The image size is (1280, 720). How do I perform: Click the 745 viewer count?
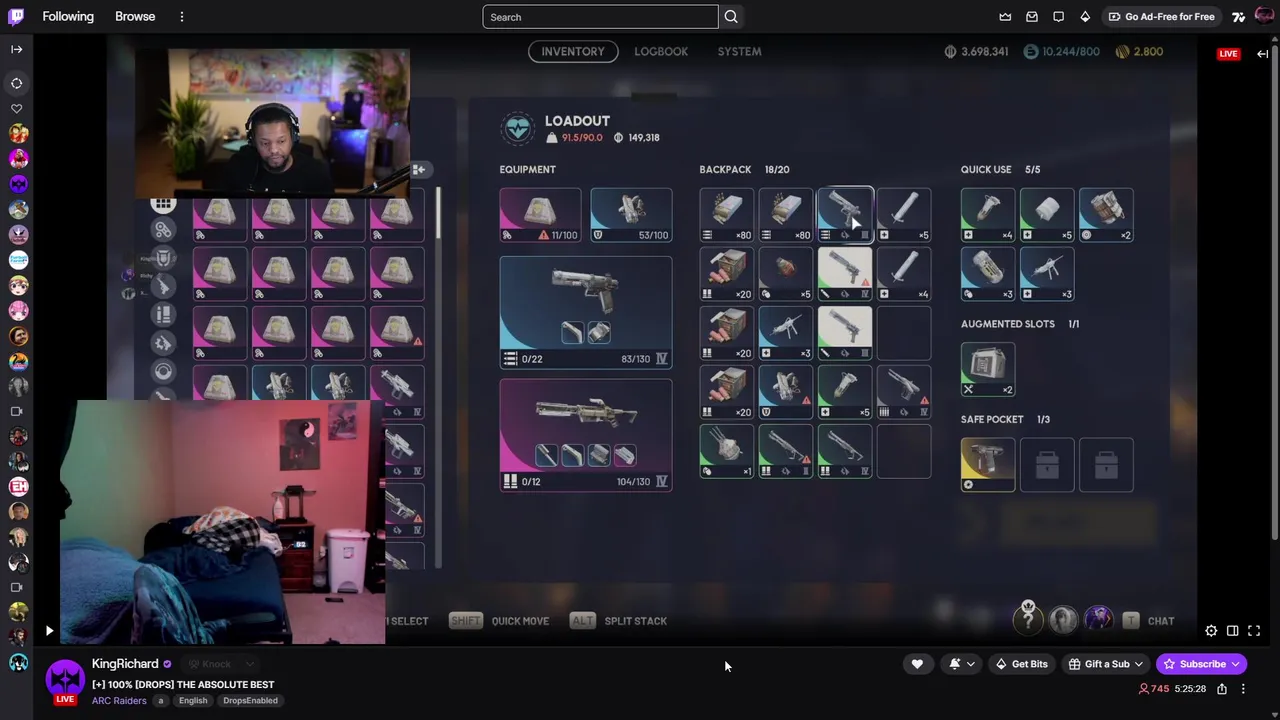tap(1154, 689)
